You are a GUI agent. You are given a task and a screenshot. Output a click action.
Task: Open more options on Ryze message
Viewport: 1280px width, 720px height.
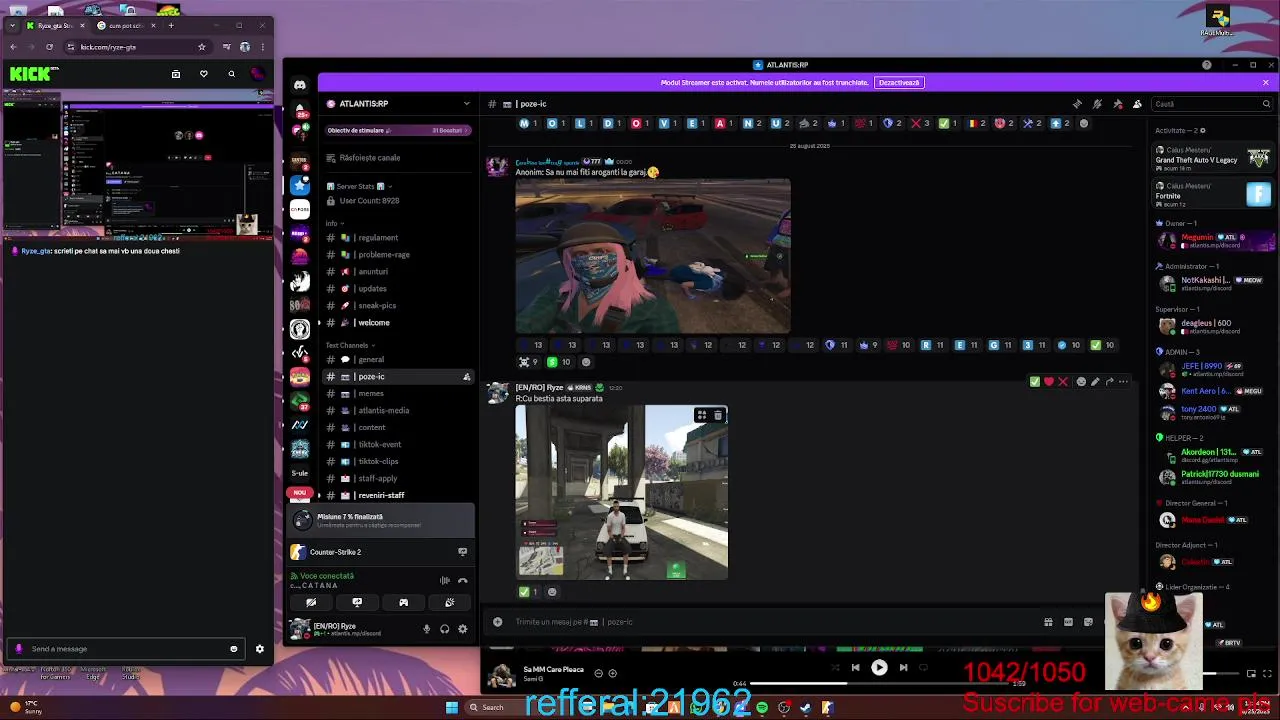(1123, 381)
